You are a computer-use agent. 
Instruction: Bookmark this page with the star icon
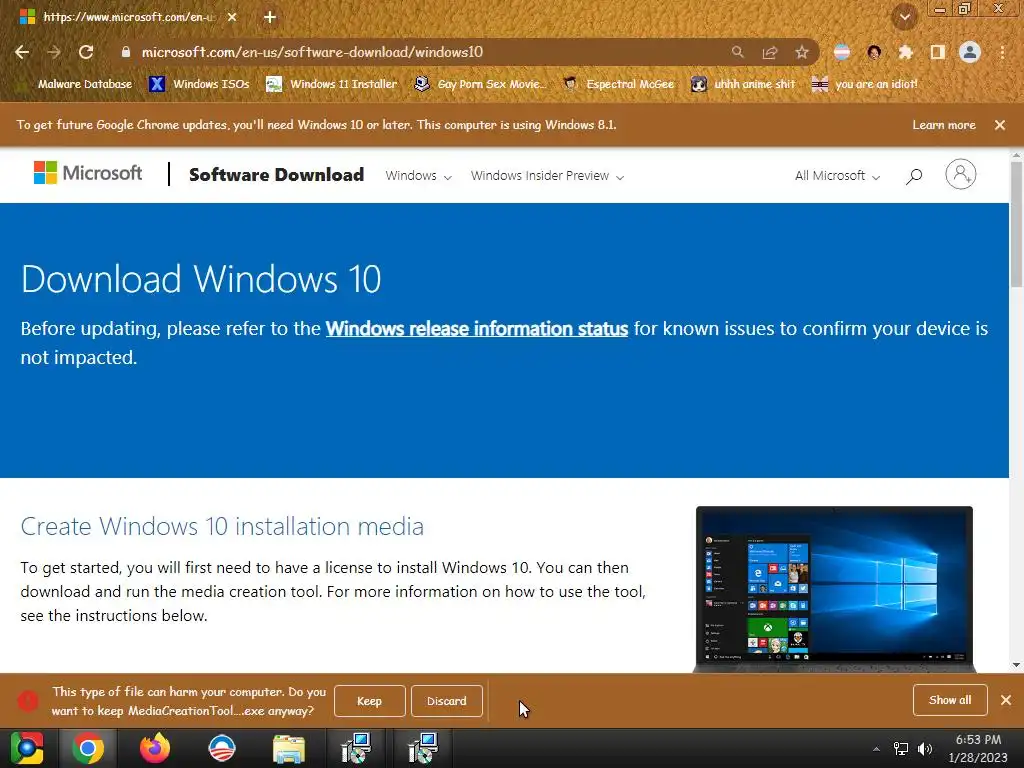802,52
